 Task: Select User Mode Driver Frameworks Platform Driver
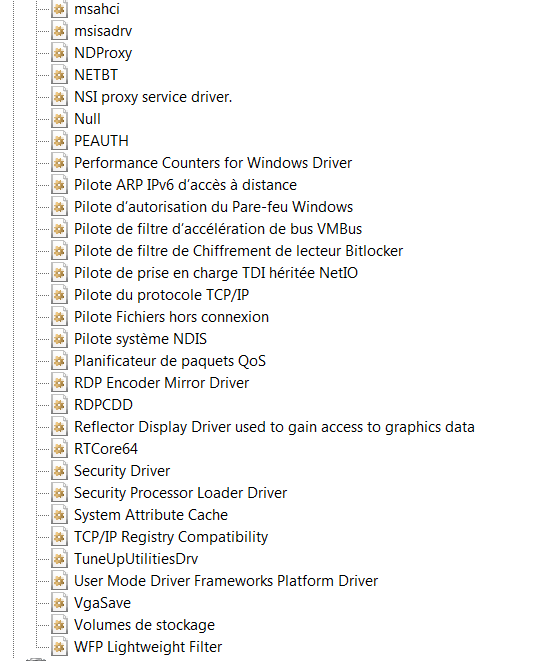point(226,580)
